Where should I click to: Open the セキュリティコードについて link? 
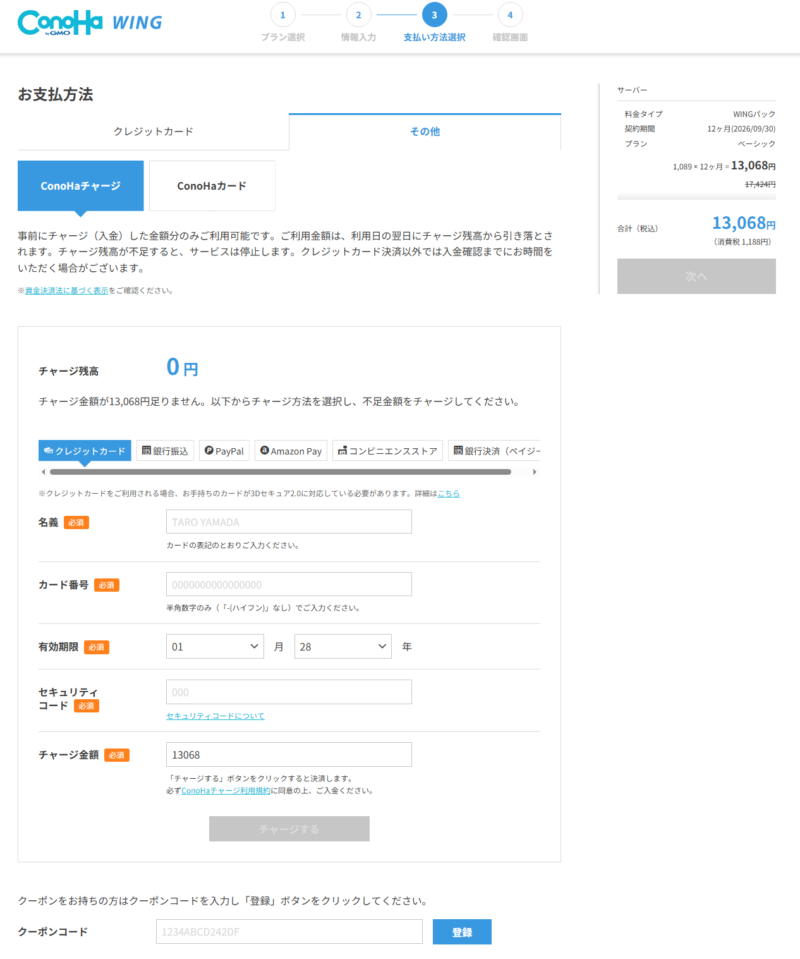click(x=215, y=716)
